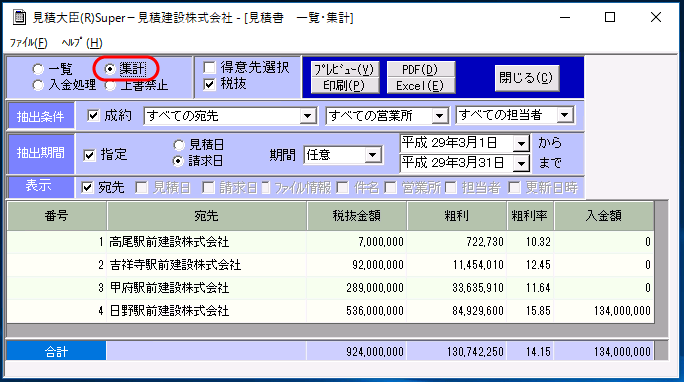Image resolution: width=684 pixels, height=382 pixels.
Task: Check the ファイル情報 display checkbox
Action: (x=266, y=188)
